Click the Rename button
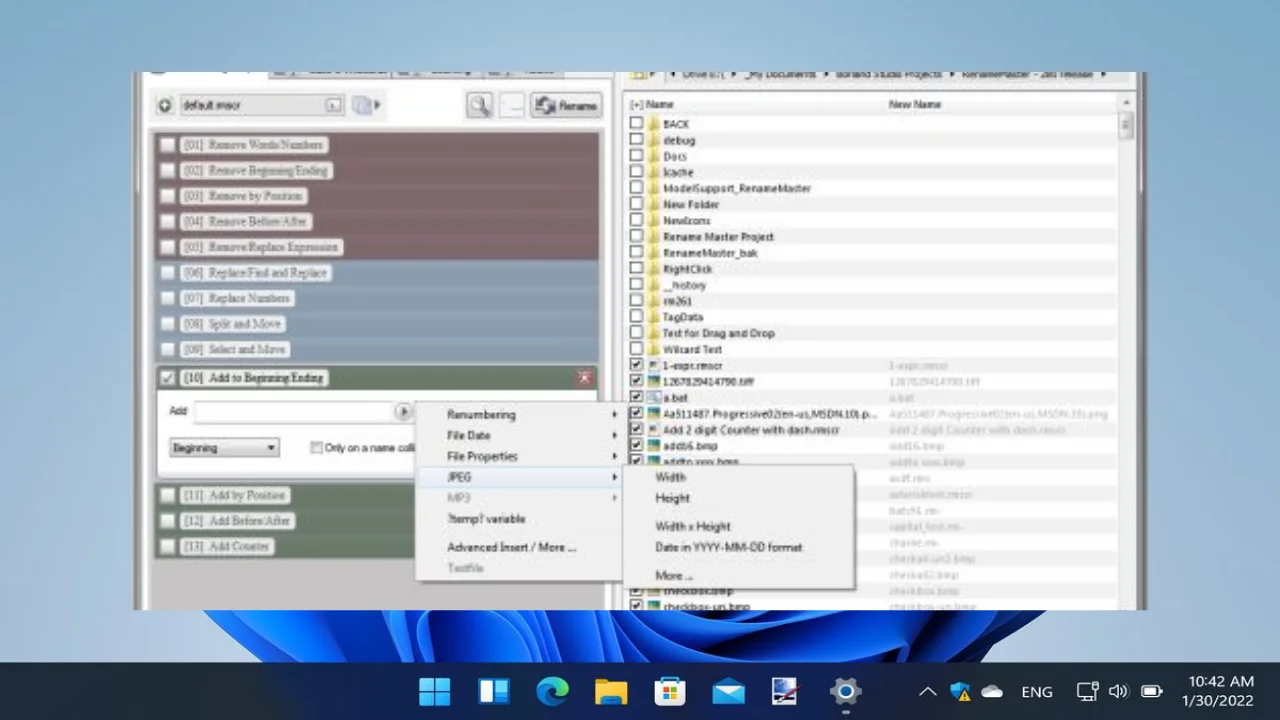This screenshot has height=720, width=1280. 565,105
